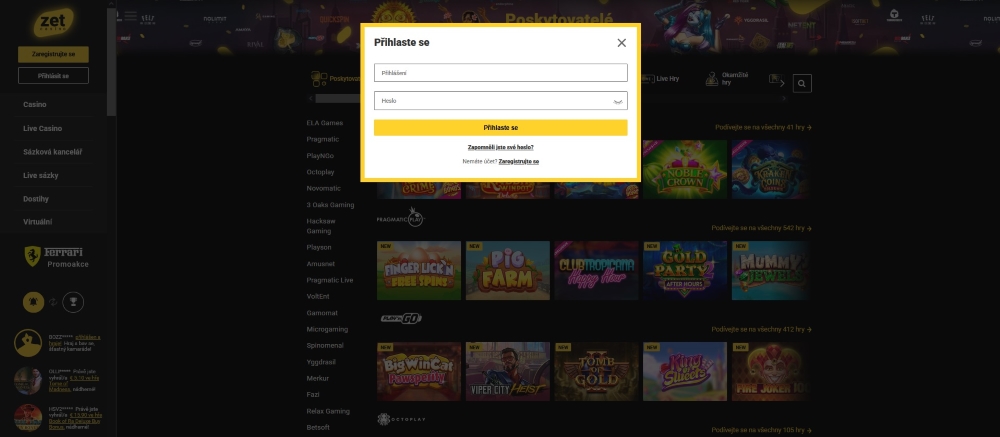Screen dimensions: 1000x437
Task: Focus the Heslo password field
Action: [501, 101]
